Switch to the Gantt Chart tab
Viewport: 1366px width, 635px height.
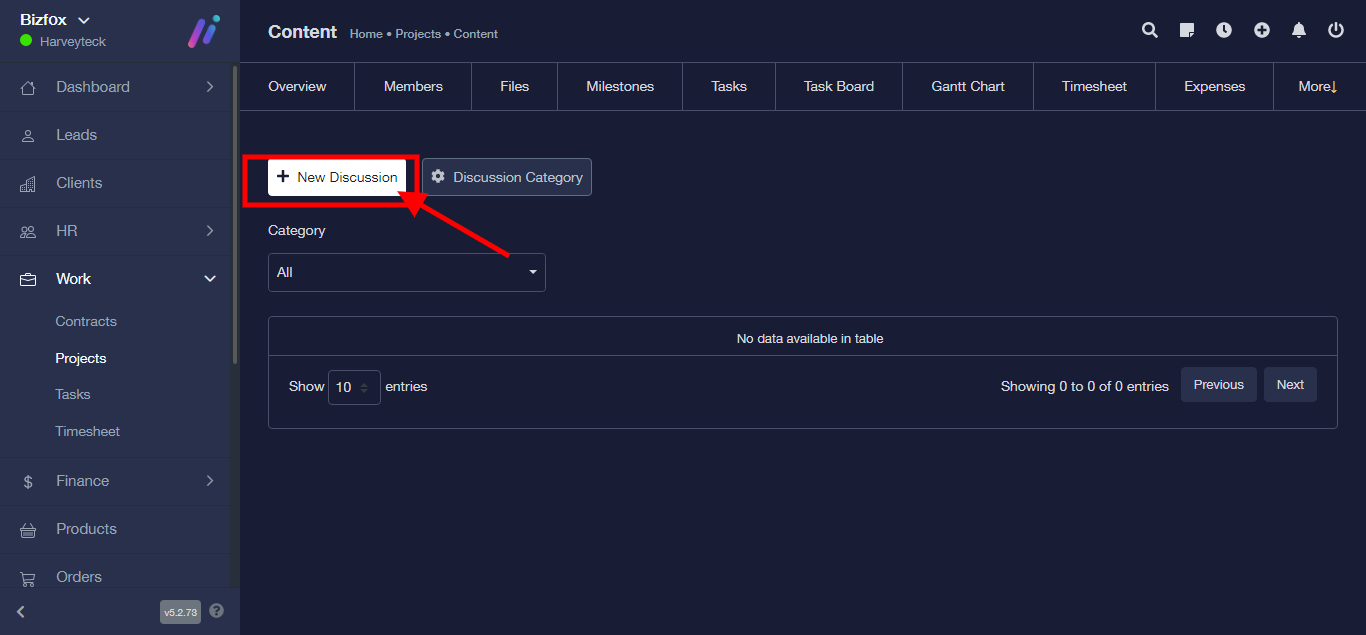coord(967,87)
